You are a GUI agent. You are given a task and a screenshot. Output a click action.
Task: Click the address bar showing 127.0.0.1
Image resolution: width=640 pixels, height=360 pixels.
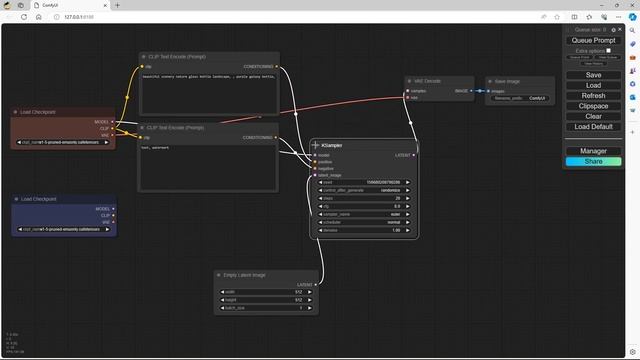tap(79, 17)
